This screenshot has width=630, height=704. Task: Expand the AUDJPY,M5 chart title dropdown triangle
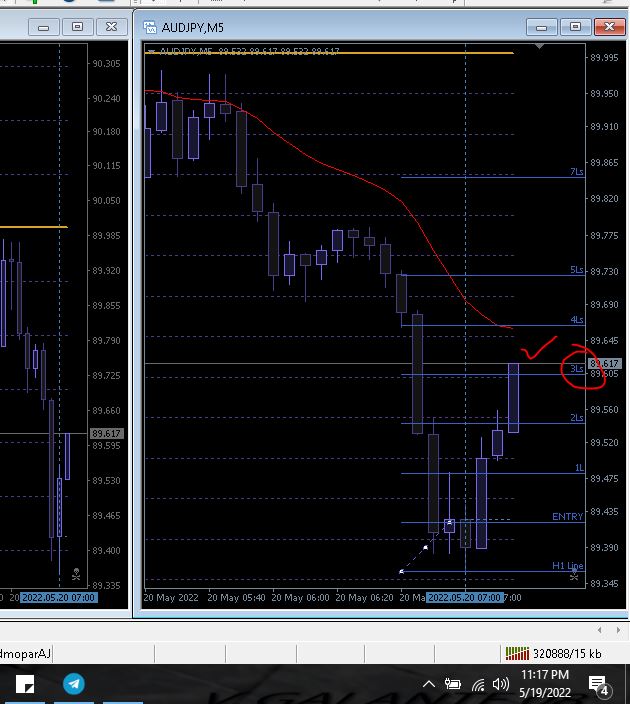point(151,51)
